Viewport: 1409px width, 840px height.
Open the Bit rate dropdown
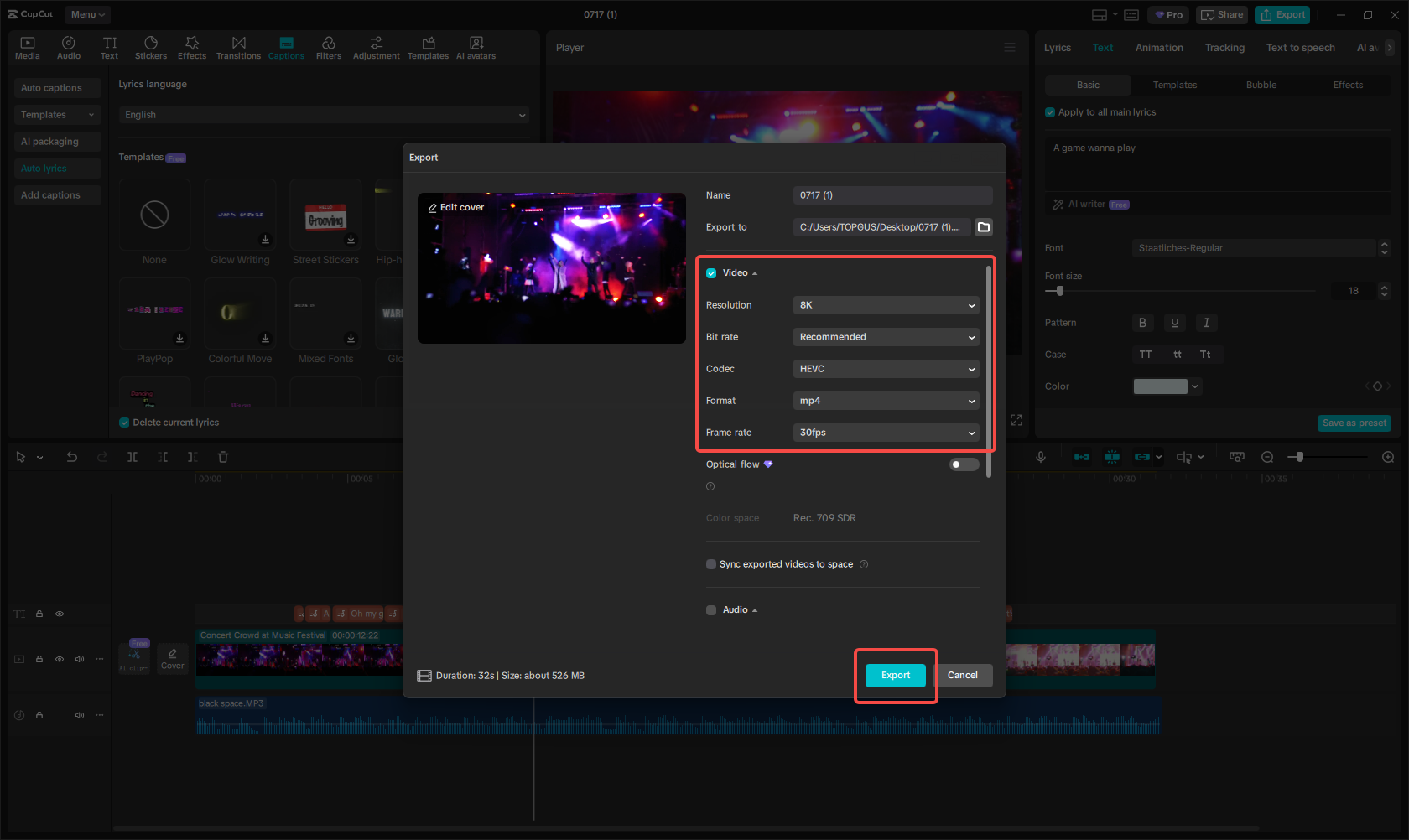(886, 337)
